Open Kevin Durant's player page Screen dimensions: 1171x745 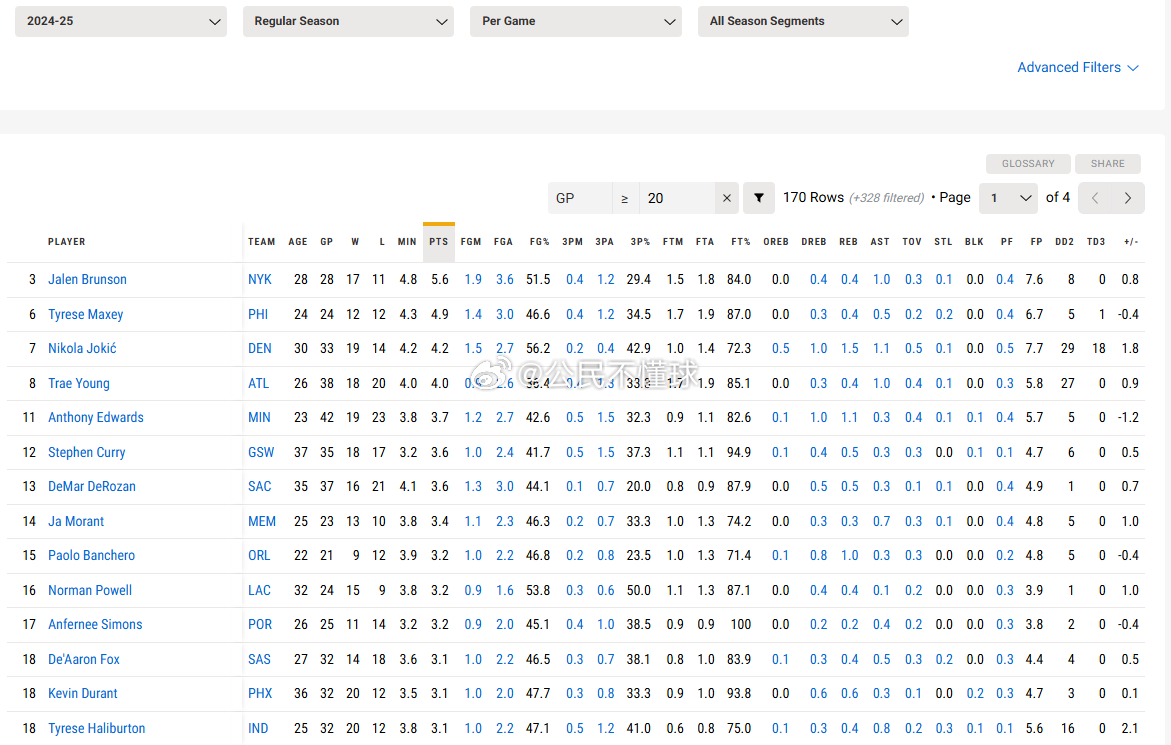tap(82, 693)
